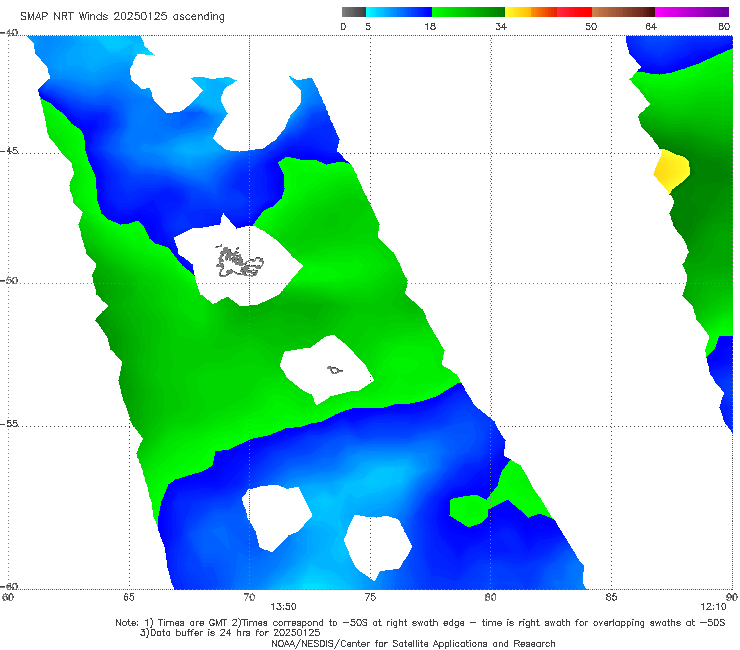Click the cyan-to-blue segment of the colorbar
The image size is (740, 650).
tap(399, 12)
